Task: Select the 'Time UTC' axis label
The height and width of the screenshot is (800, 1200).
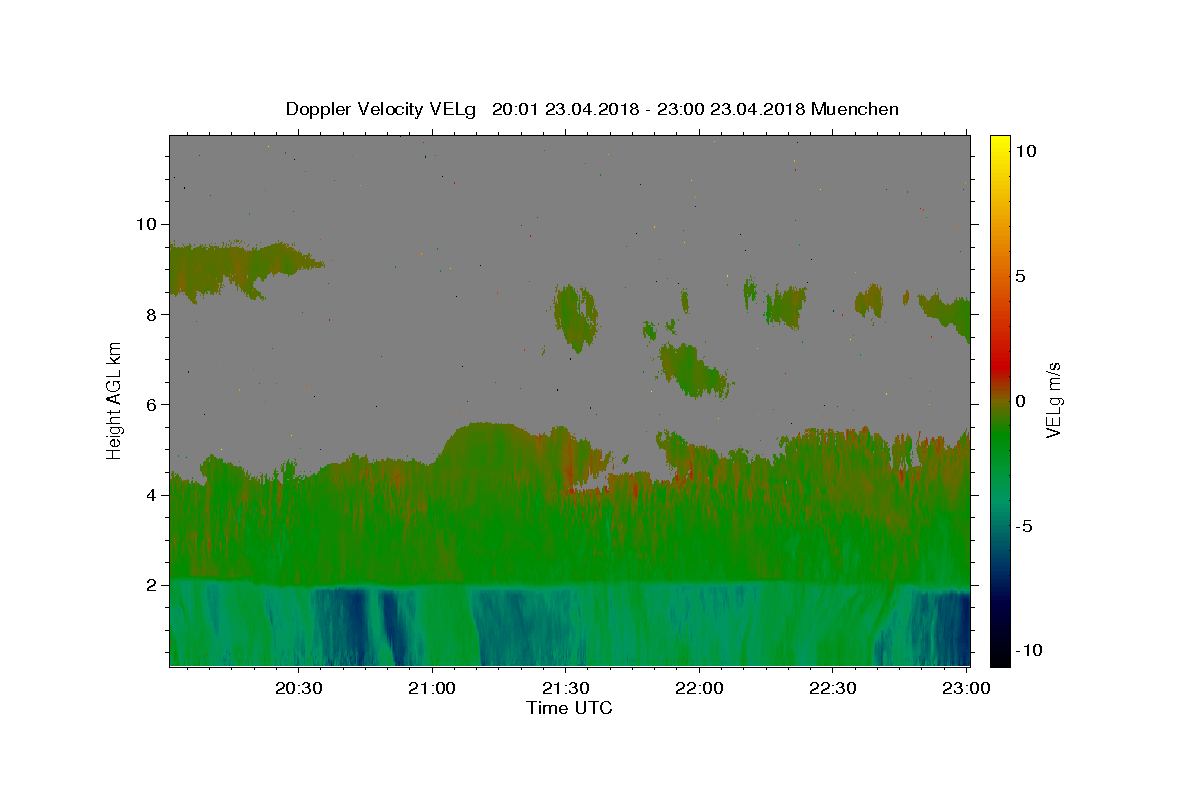Action: pyautogui.click(x=569, y=708)
